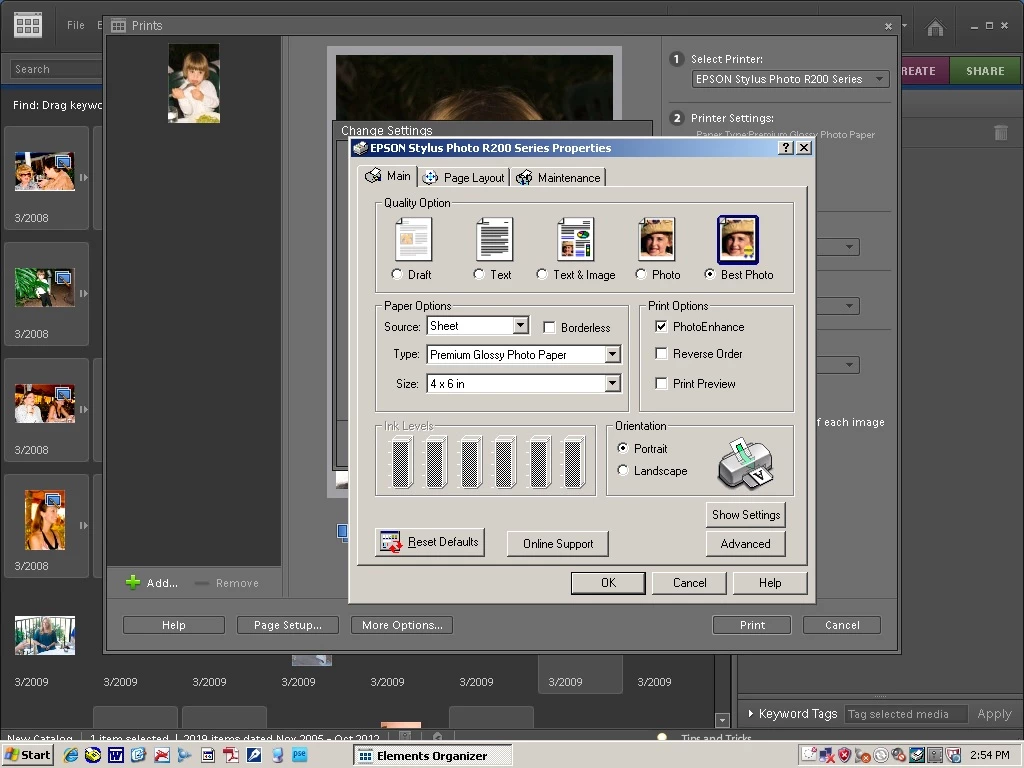Open the paper Source dropdown

[520, 325]
